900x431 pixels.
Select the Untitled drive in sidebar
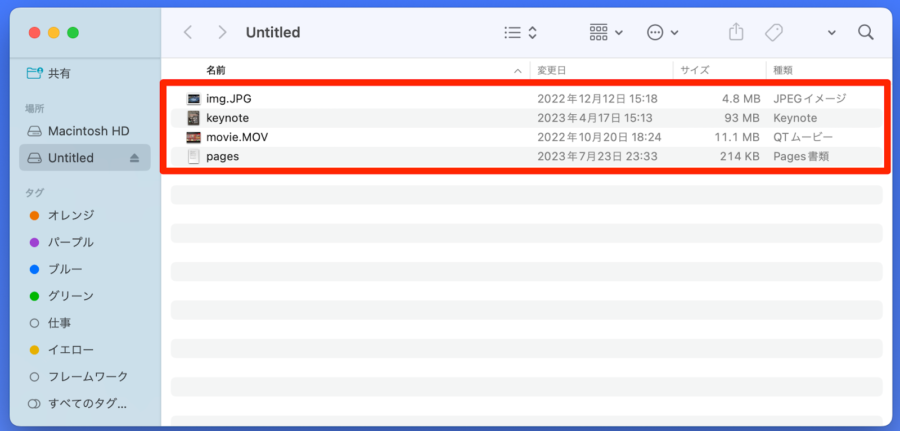click(x=85, y=158)
